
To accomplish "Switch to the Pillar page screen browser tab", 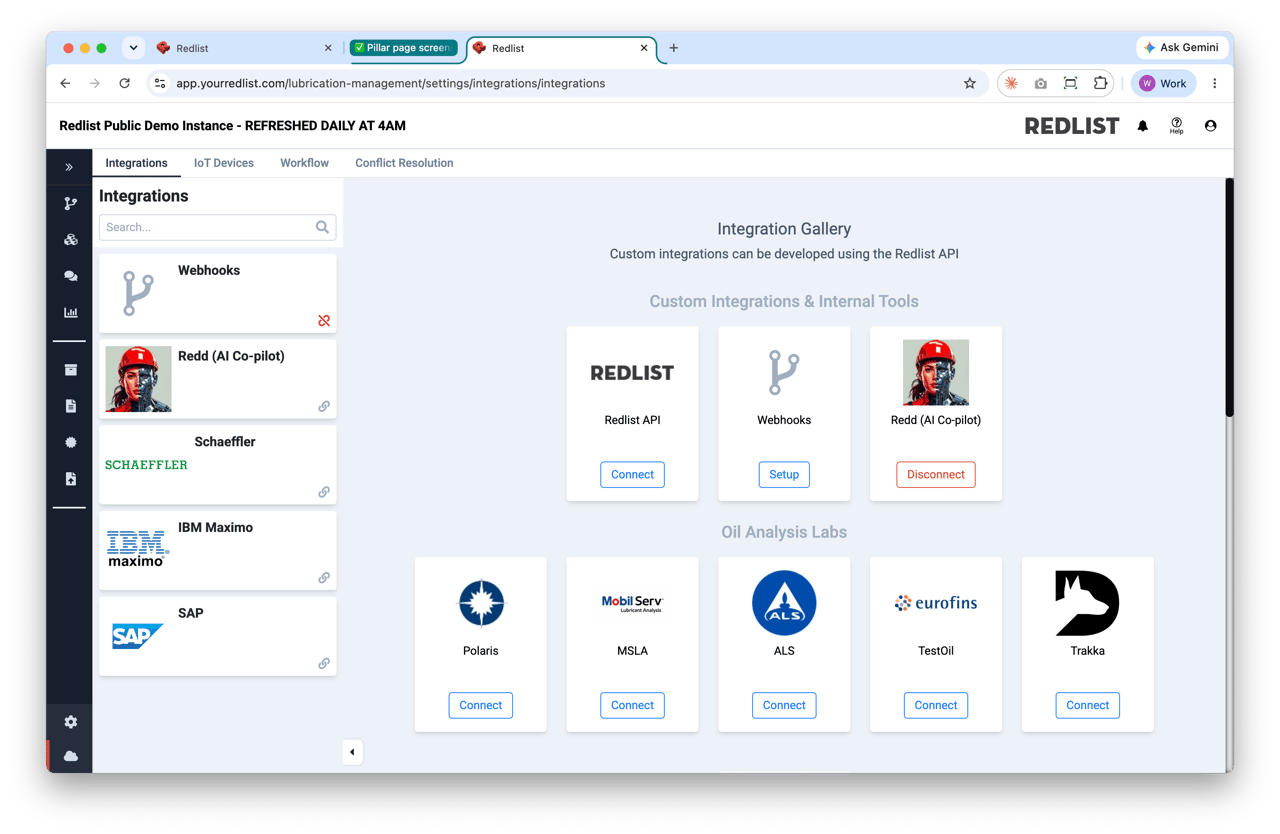I will (x=404, y=48).
